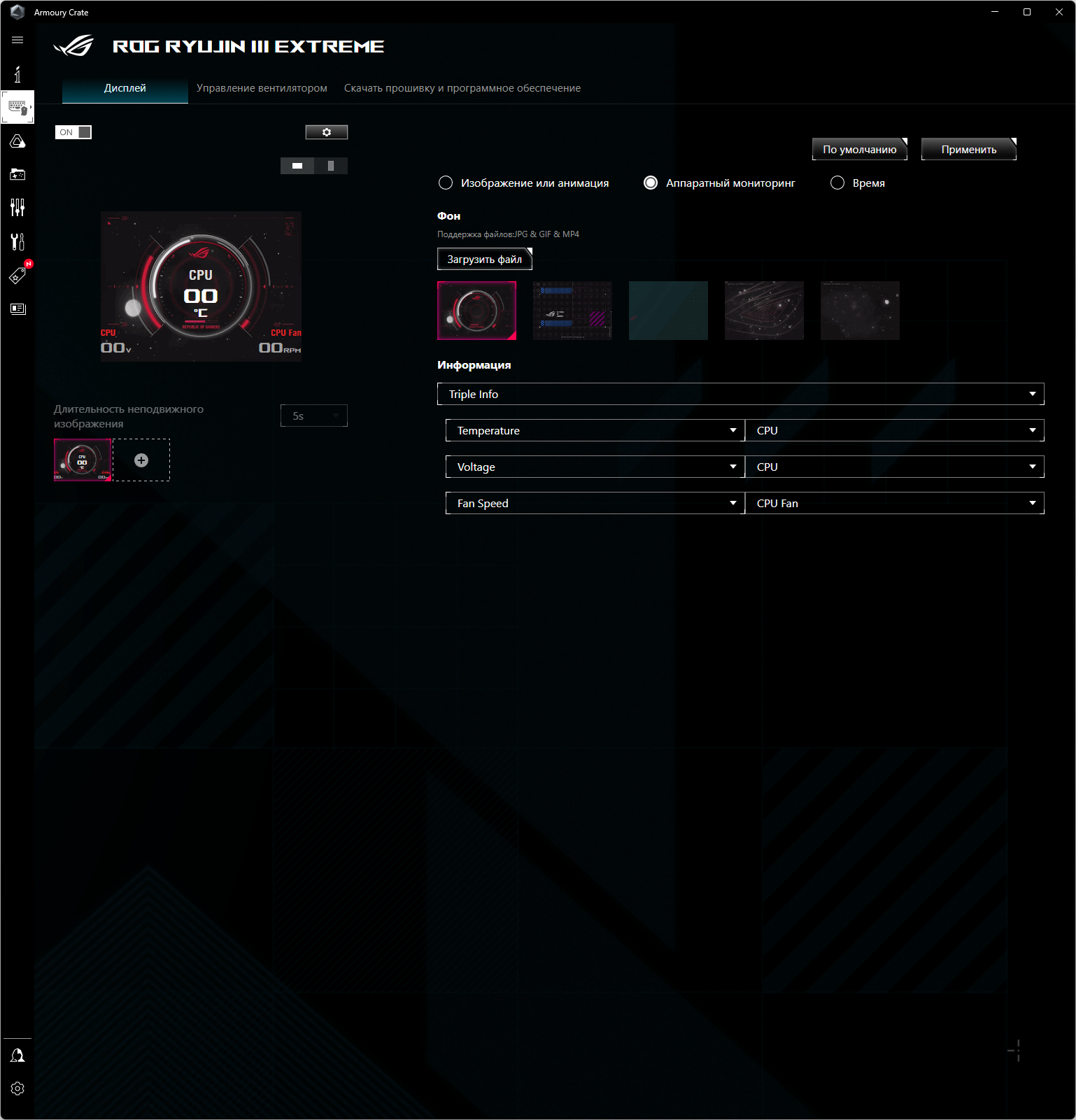Viewport: 1076px width, 1120px height.
Task: Open the Voltage dropdown
Action: 595,467
